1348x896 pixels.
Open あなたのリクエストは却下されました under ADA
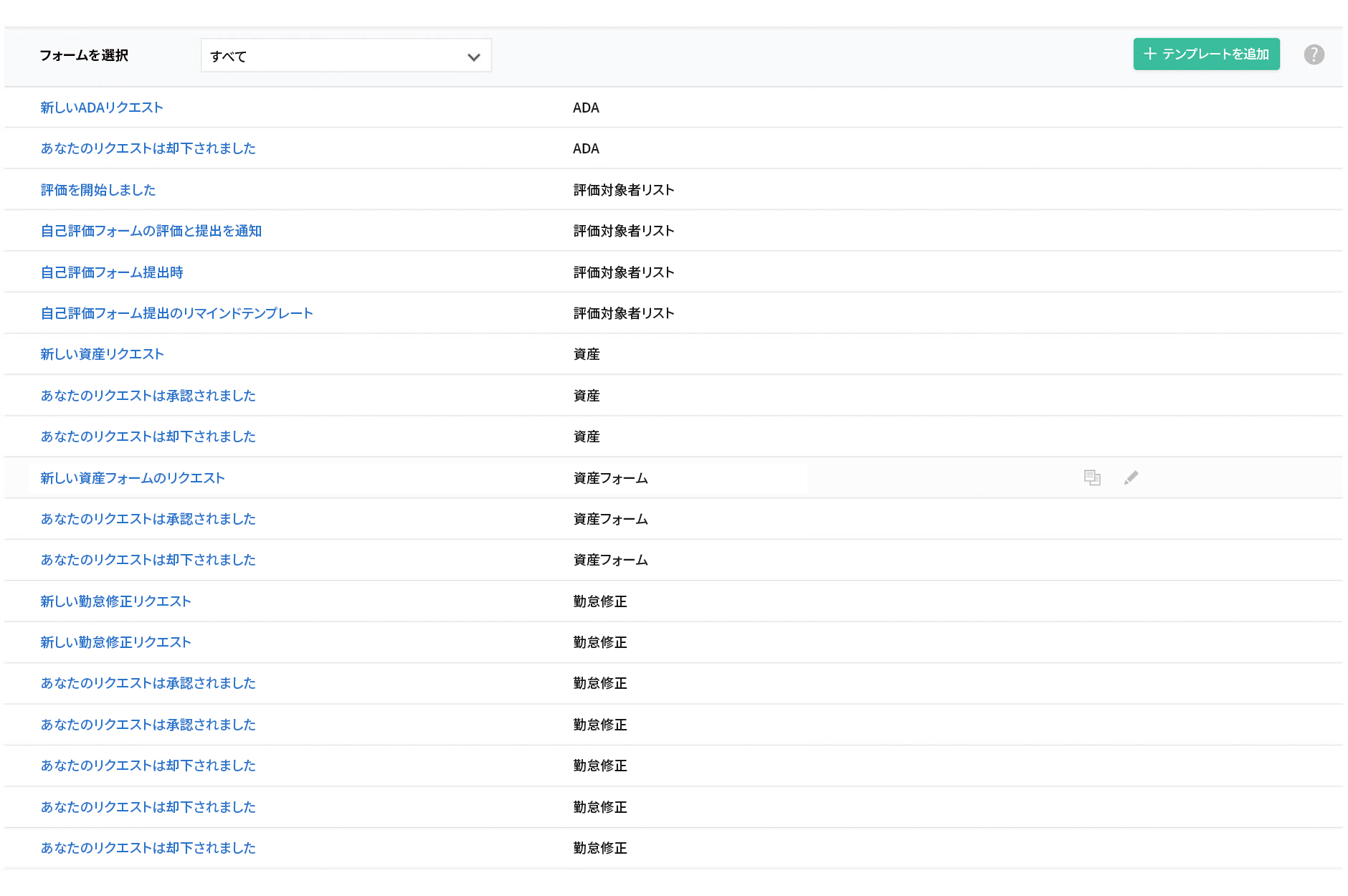click(x=148, y=148)
